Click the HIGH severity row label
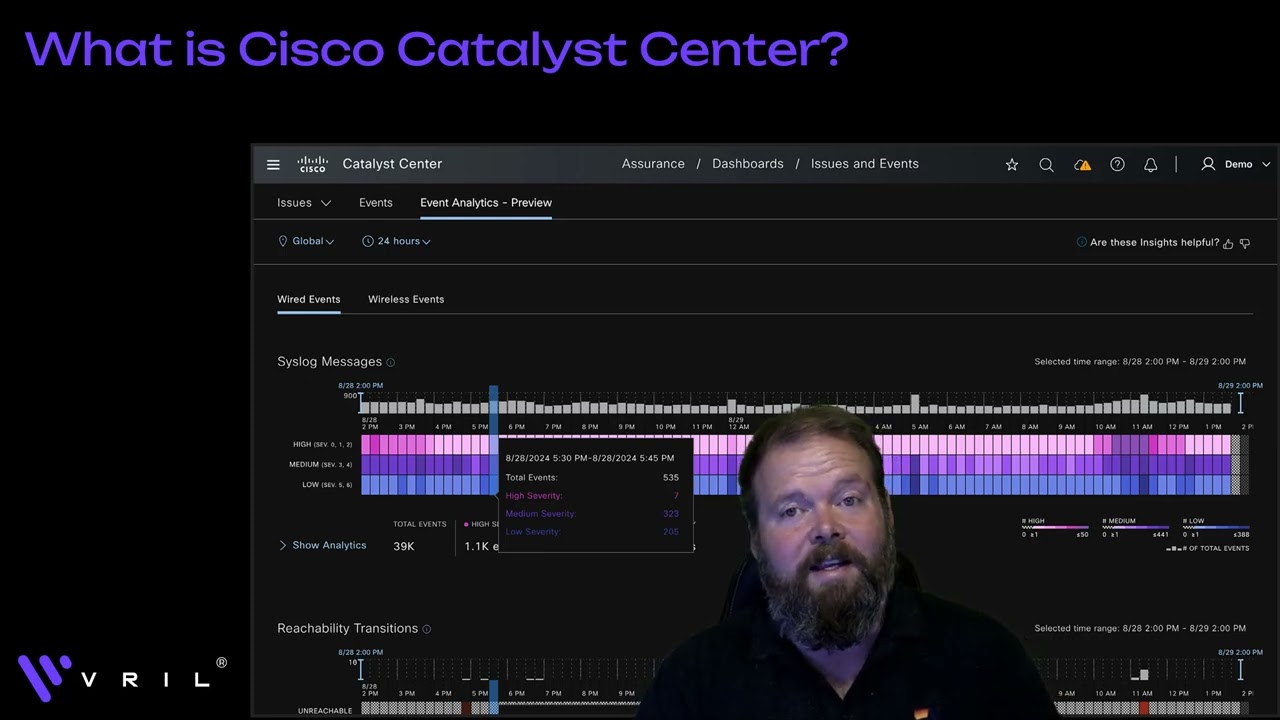 coord(322,444)
